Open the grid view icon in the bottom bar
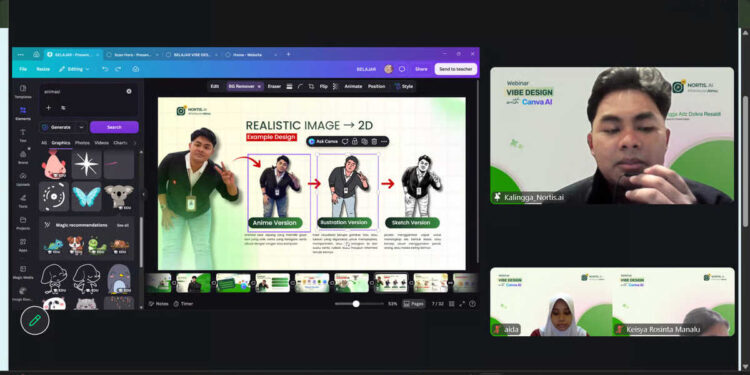 coord(452,304)
